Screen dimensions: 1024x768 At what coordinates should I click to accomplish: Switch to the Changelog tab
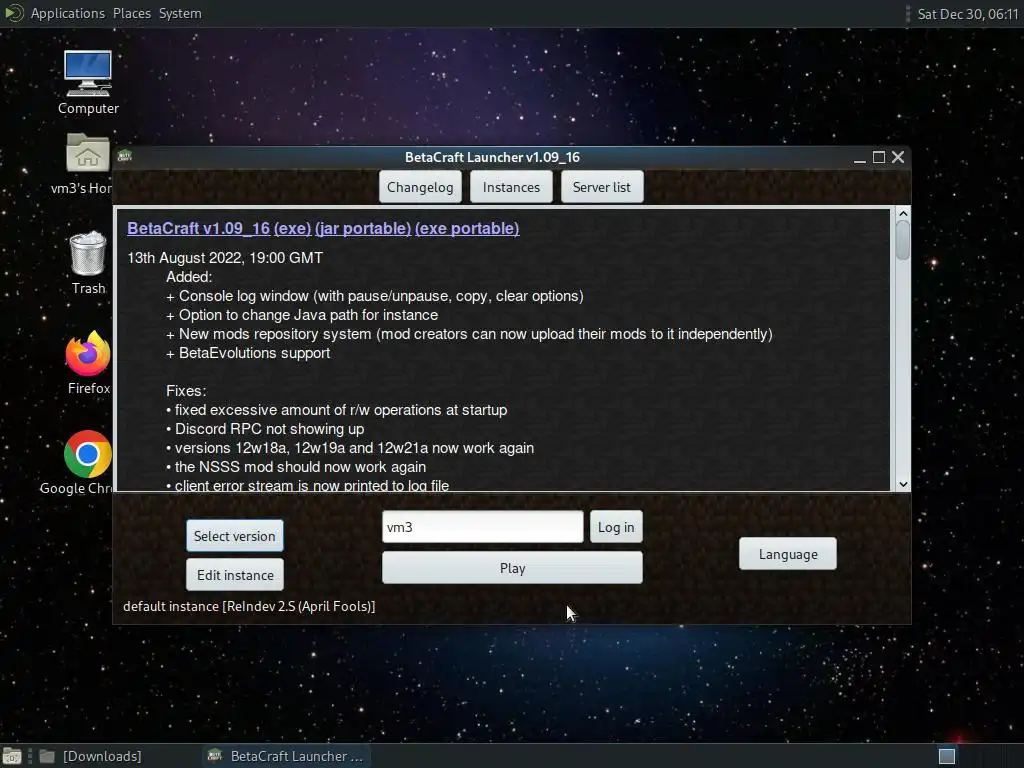[x=420, y=187]
